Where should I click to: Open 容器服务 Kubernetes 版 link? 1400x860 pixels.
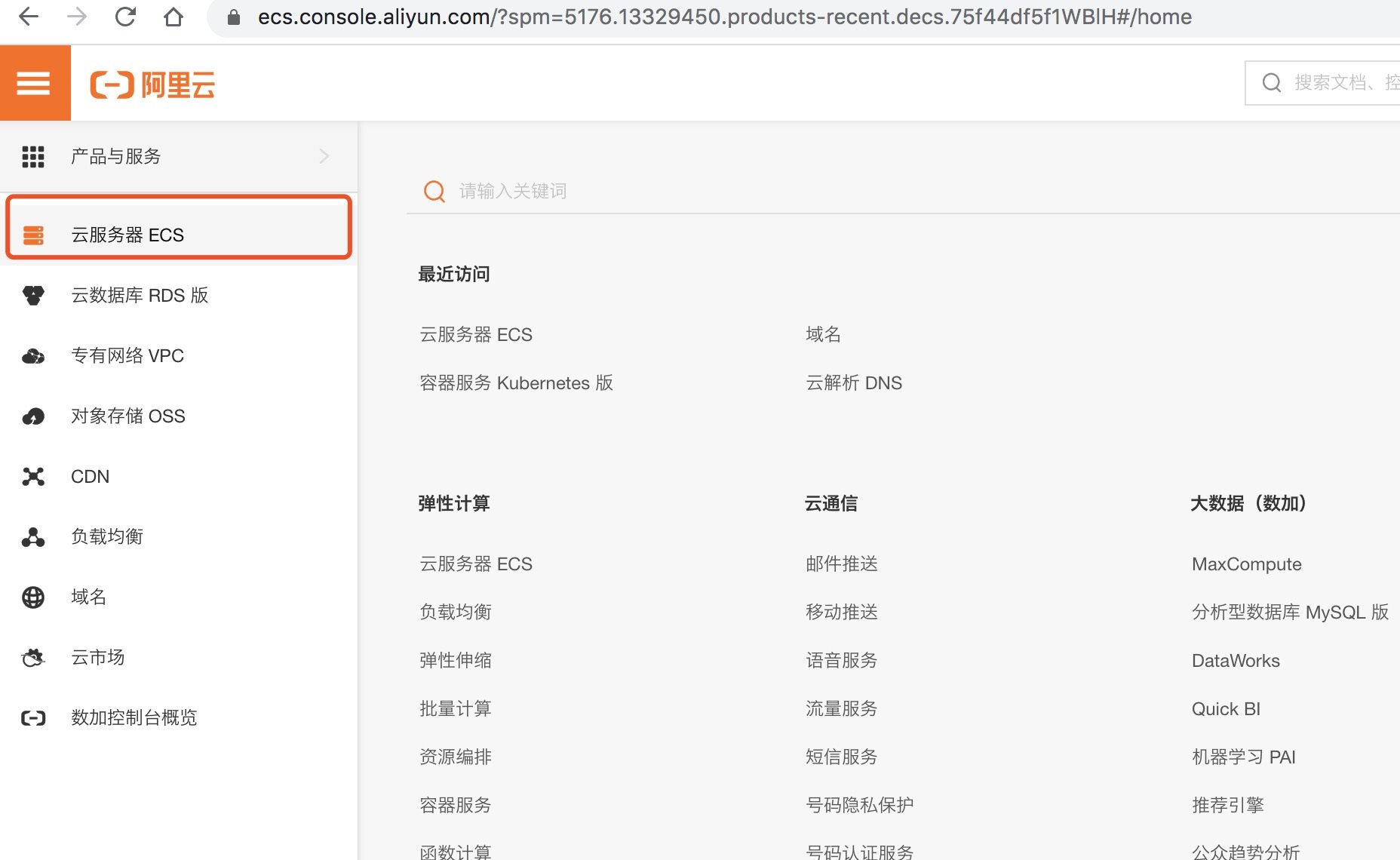coord(516,383)
